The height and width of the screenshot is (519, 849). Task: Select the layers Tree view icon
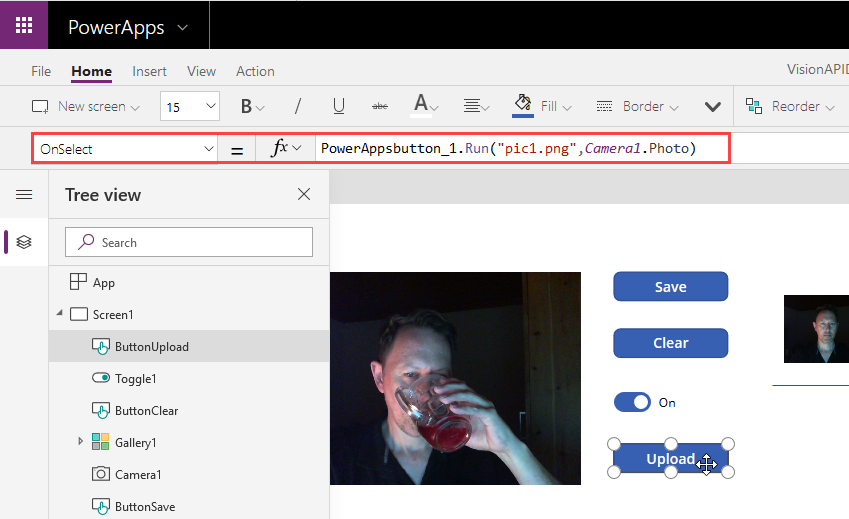click(24, 242)
